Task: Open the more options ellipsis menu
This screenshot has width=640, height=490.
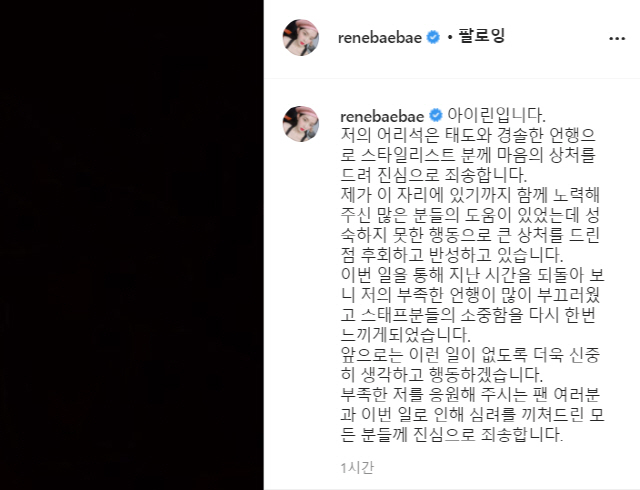Action: point(617,39)
